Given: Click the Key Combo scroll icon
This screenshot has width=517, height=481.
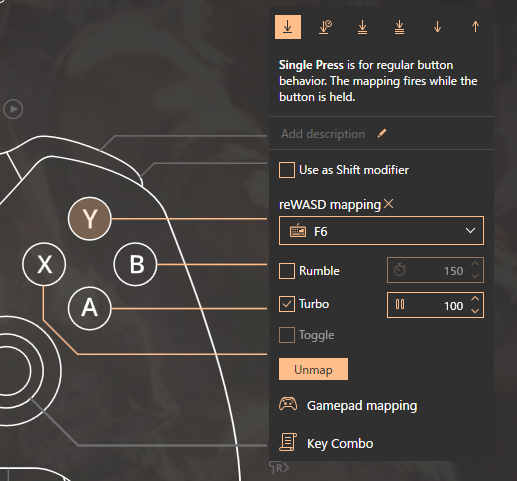Looking at the screenshot, I should [288, 442].
